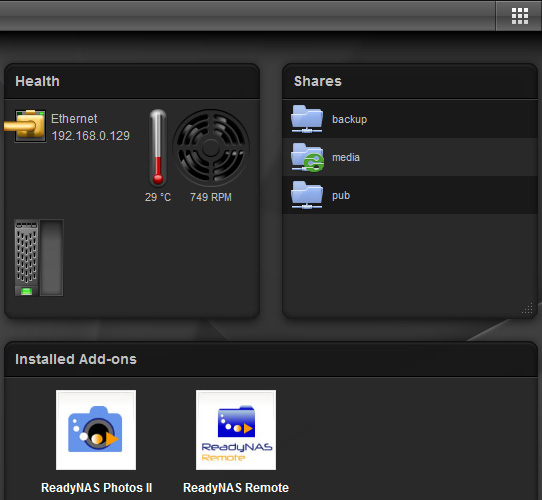Select the installed disk drive bay icon
This screenshot has height=500, width=542.
point(26,258)
